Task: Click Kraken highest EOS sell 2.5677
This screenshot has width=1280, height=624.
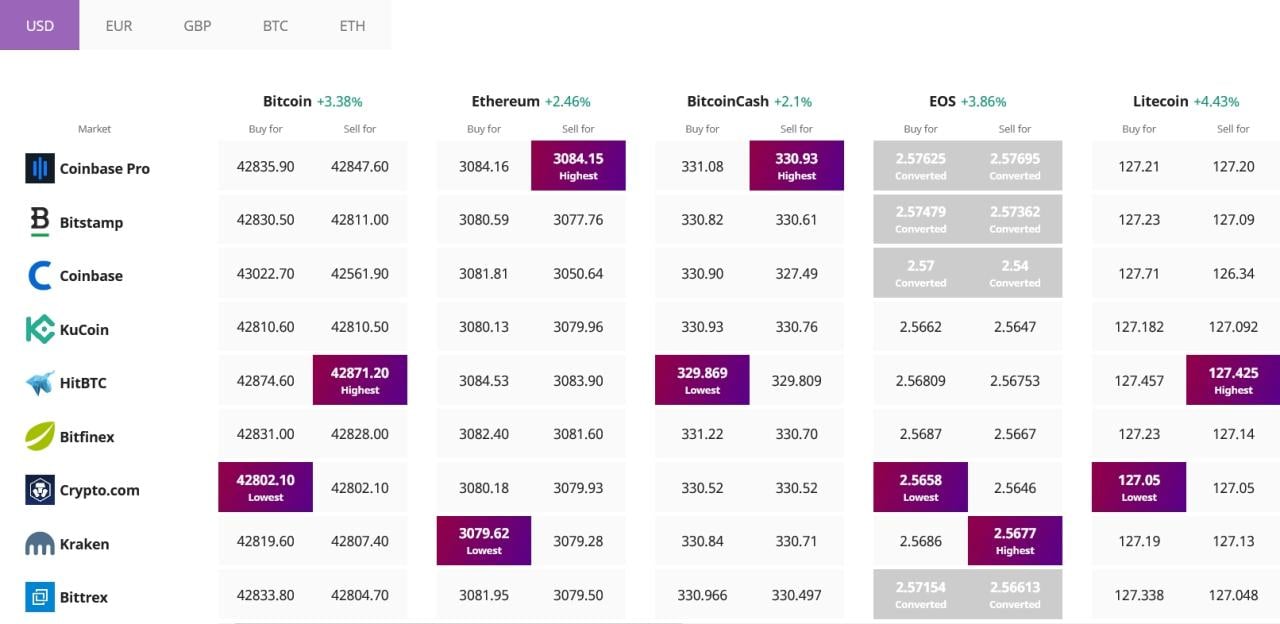Action: pyautogui.click(x=1015, y=540)
